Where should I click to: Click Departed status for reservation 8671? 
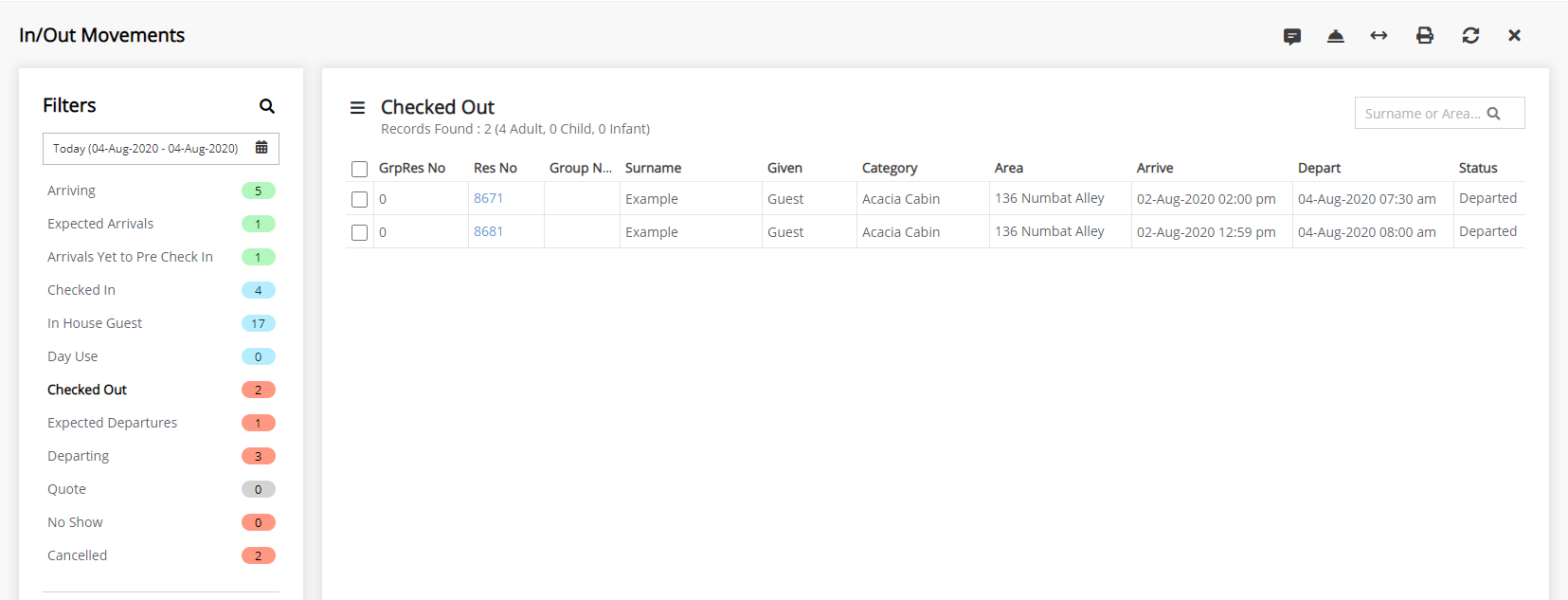point(1487,198)
